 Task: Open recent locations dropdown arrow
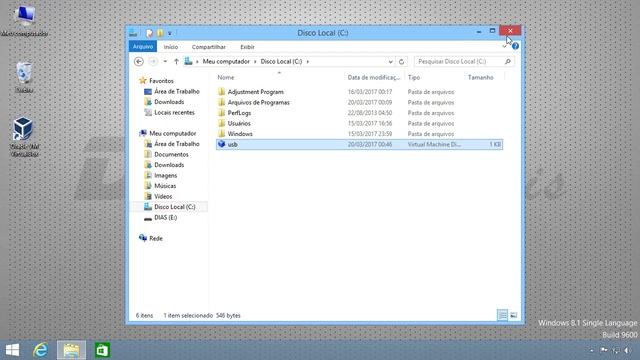click(165, 61)
